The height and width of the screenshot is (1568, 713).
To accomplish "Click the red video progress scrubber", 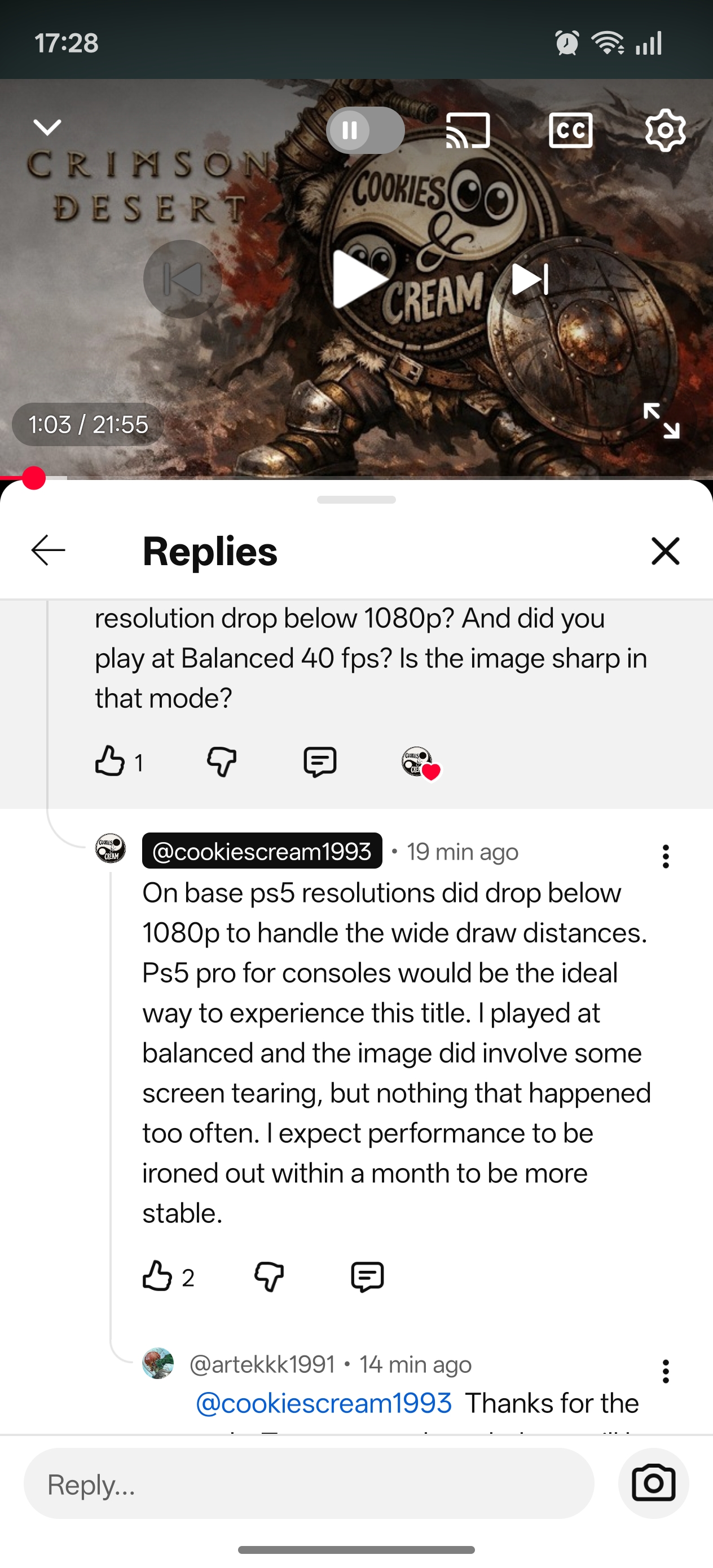I will (33, 478).
